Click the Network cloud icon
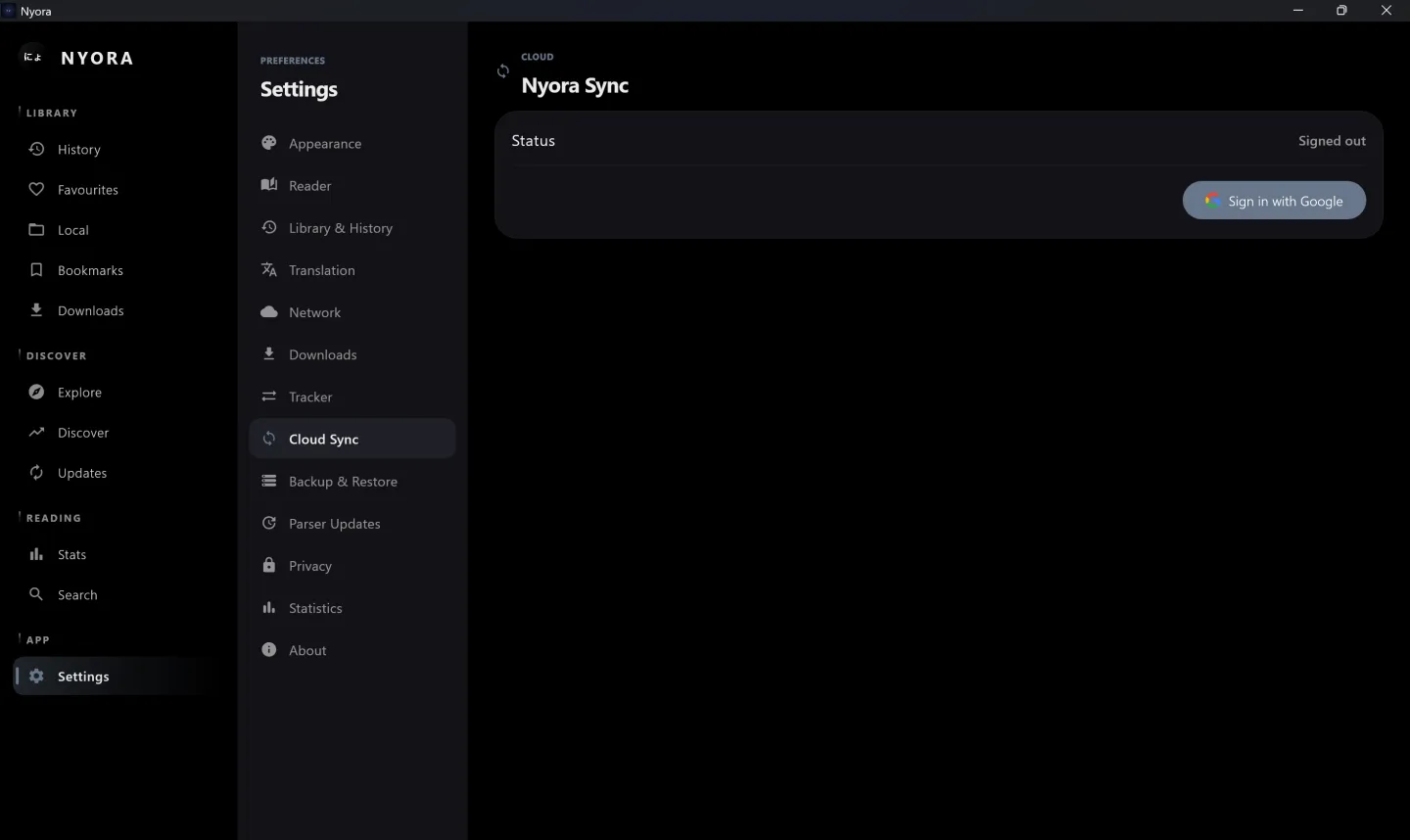This screenshot has height=840, width=1410. coord(269,311)
